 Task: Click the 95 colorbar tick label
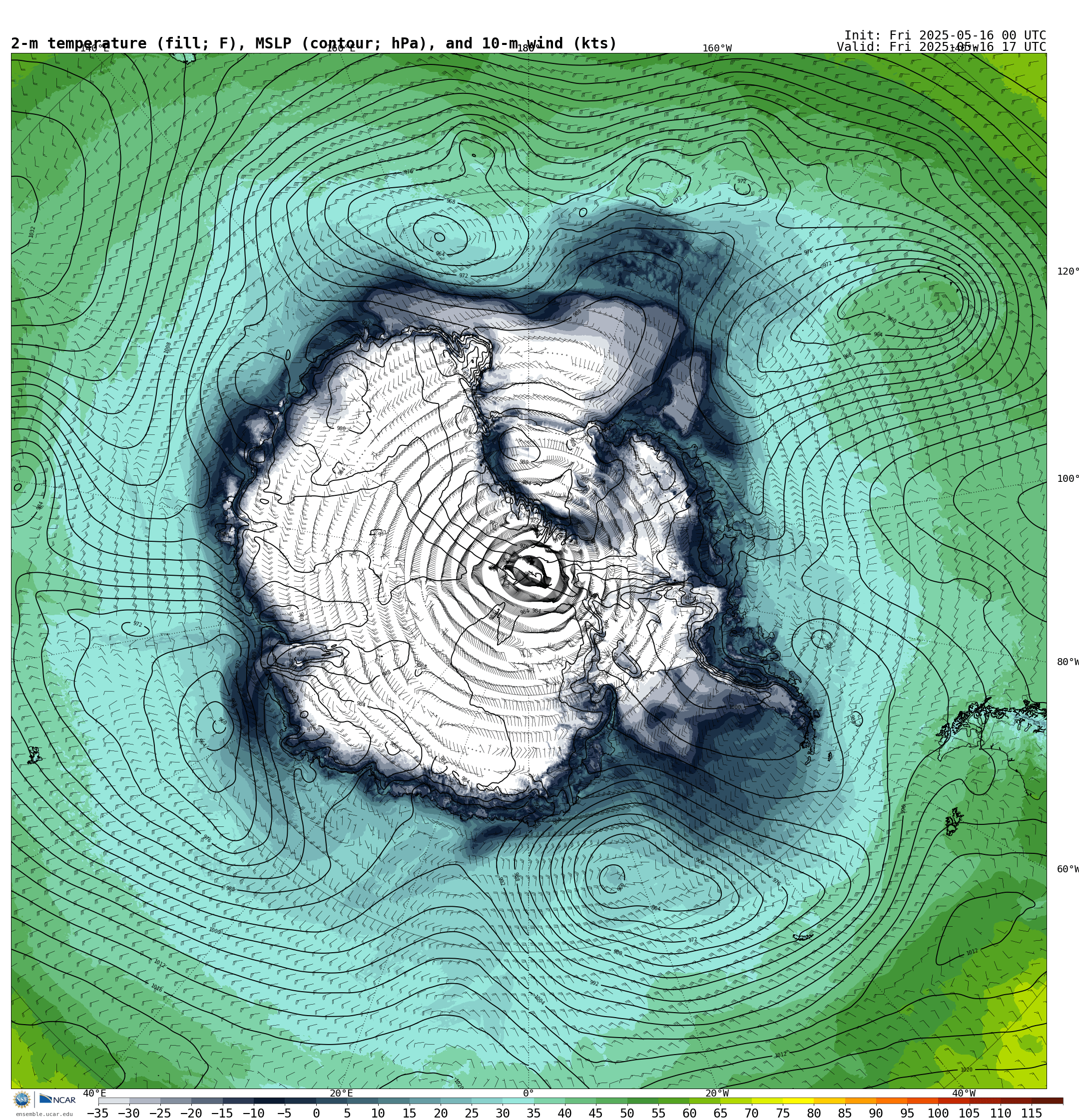coord(908,1113)
